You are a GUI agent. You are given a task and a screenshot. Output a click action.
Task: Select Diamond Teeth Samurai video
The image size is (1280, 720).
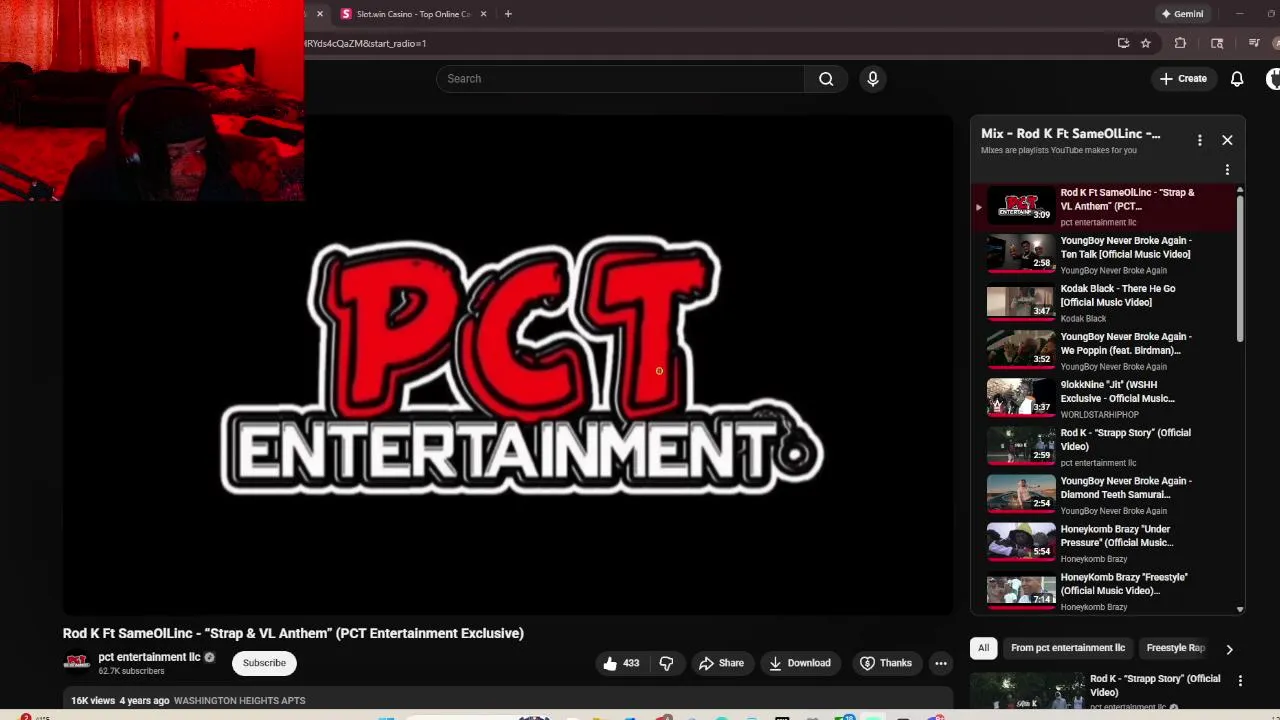pyautogui.click(x=1104, y=495)
